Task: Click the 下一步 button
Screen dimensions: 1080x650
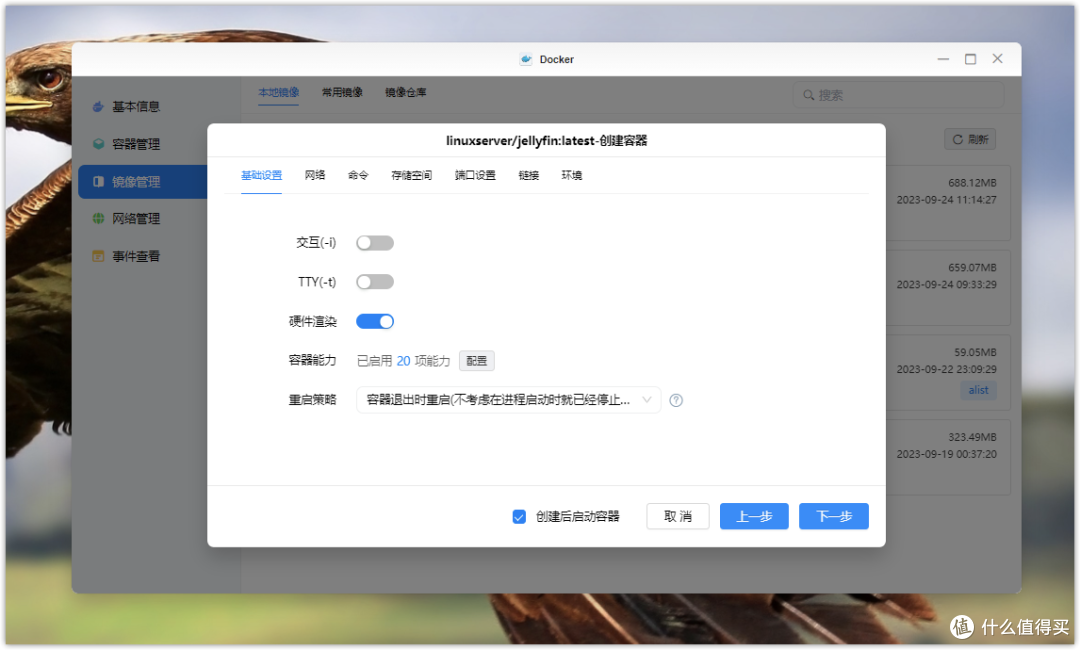Action: click(x=833, y=516)
